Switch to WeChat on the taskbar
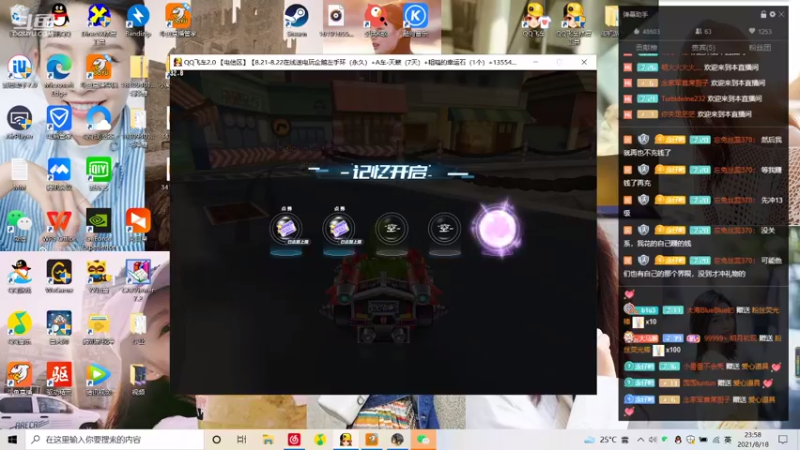Viewport: 800px width, 450px height. 423,439
